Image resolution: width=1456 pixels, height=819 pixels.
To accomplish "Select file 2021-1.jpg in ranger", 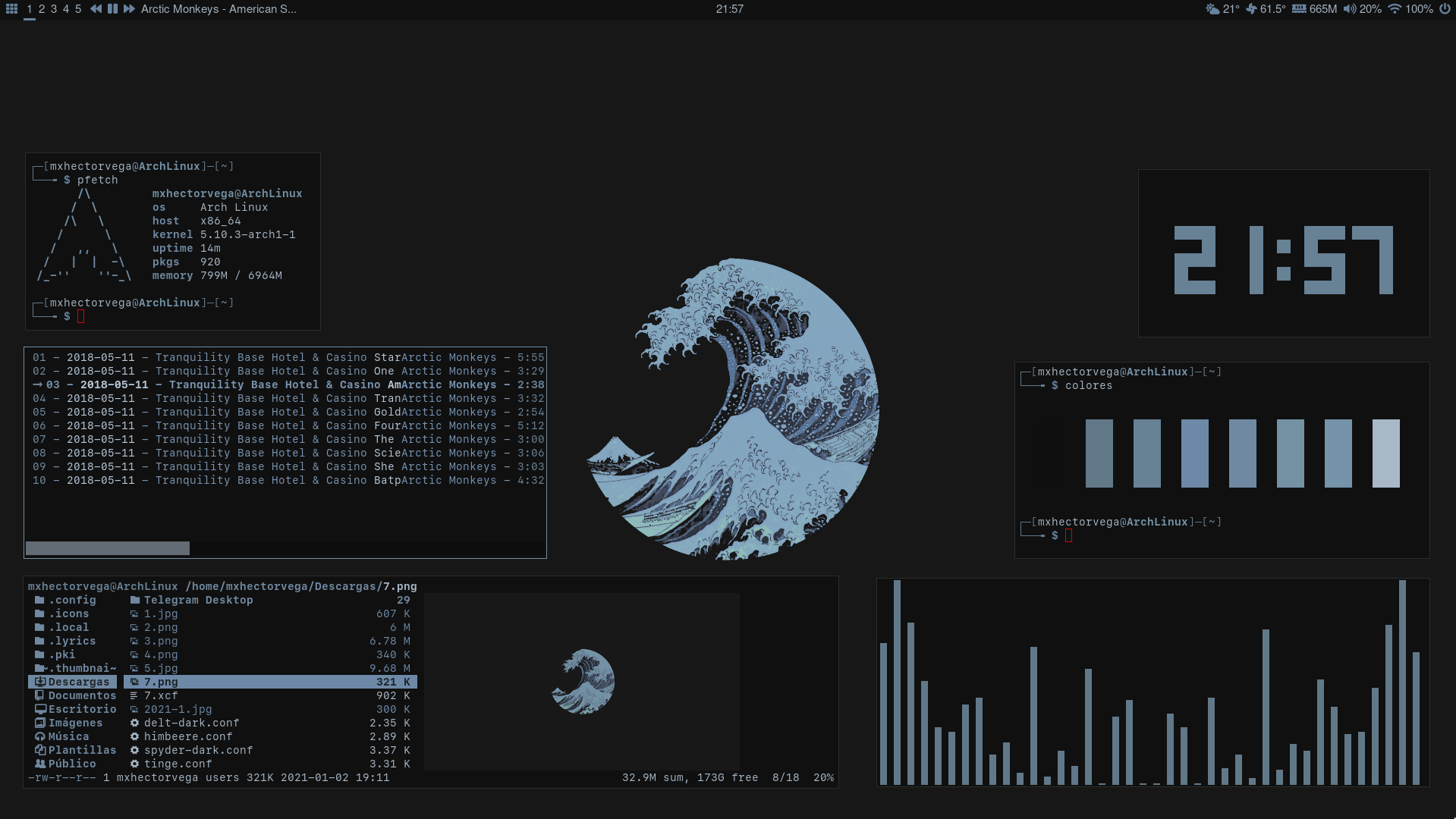I will 270,709.
